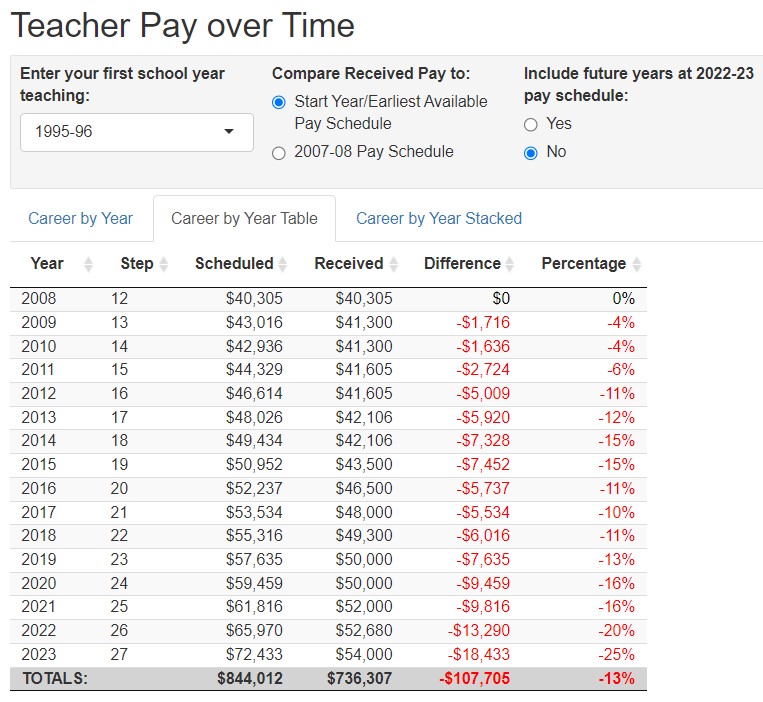763x702 pixels.
Task: Click the dropdown caret next to 1995-96
Action: pyautogui.click(x=229, y=132)
